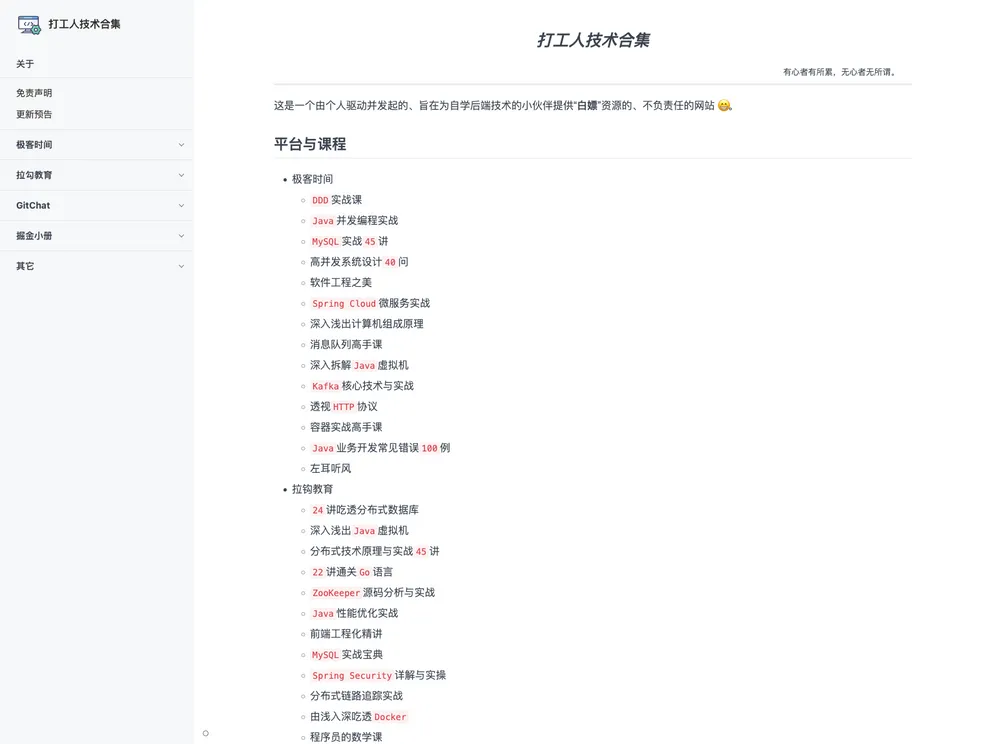Click the chevron next to GitChat

[x=181, y=206]
